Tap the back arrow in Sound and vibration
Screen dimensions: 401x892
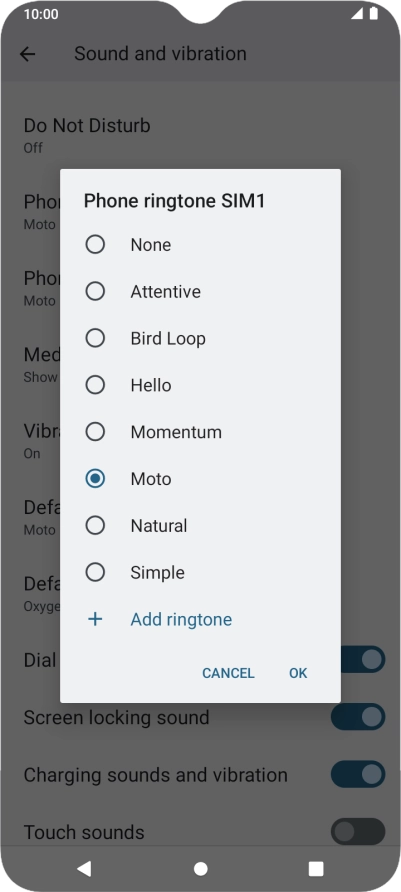coord(27,54)
